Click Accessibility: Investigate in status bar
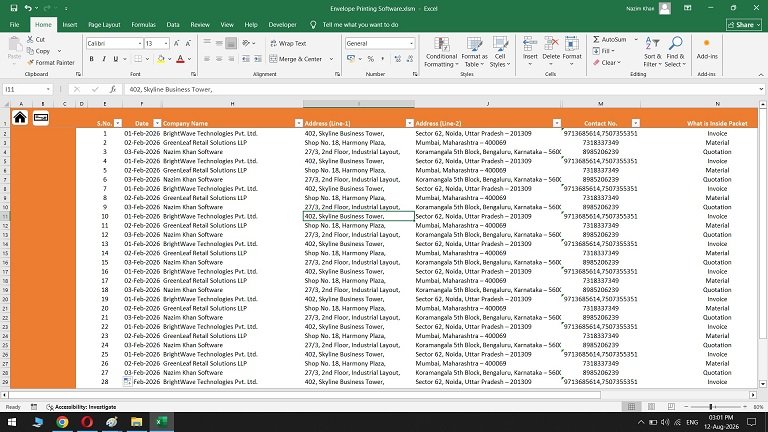 [81, 407]
